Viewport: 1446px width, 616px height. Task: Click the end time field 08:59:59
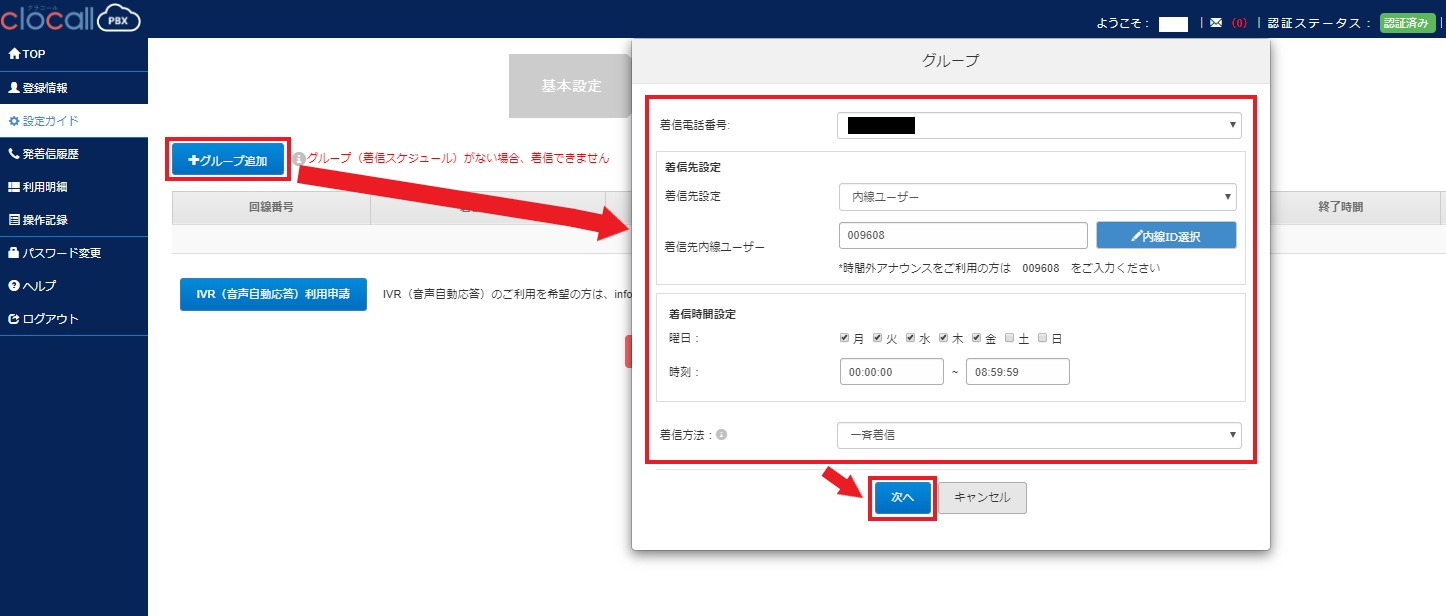(1017, 371)
